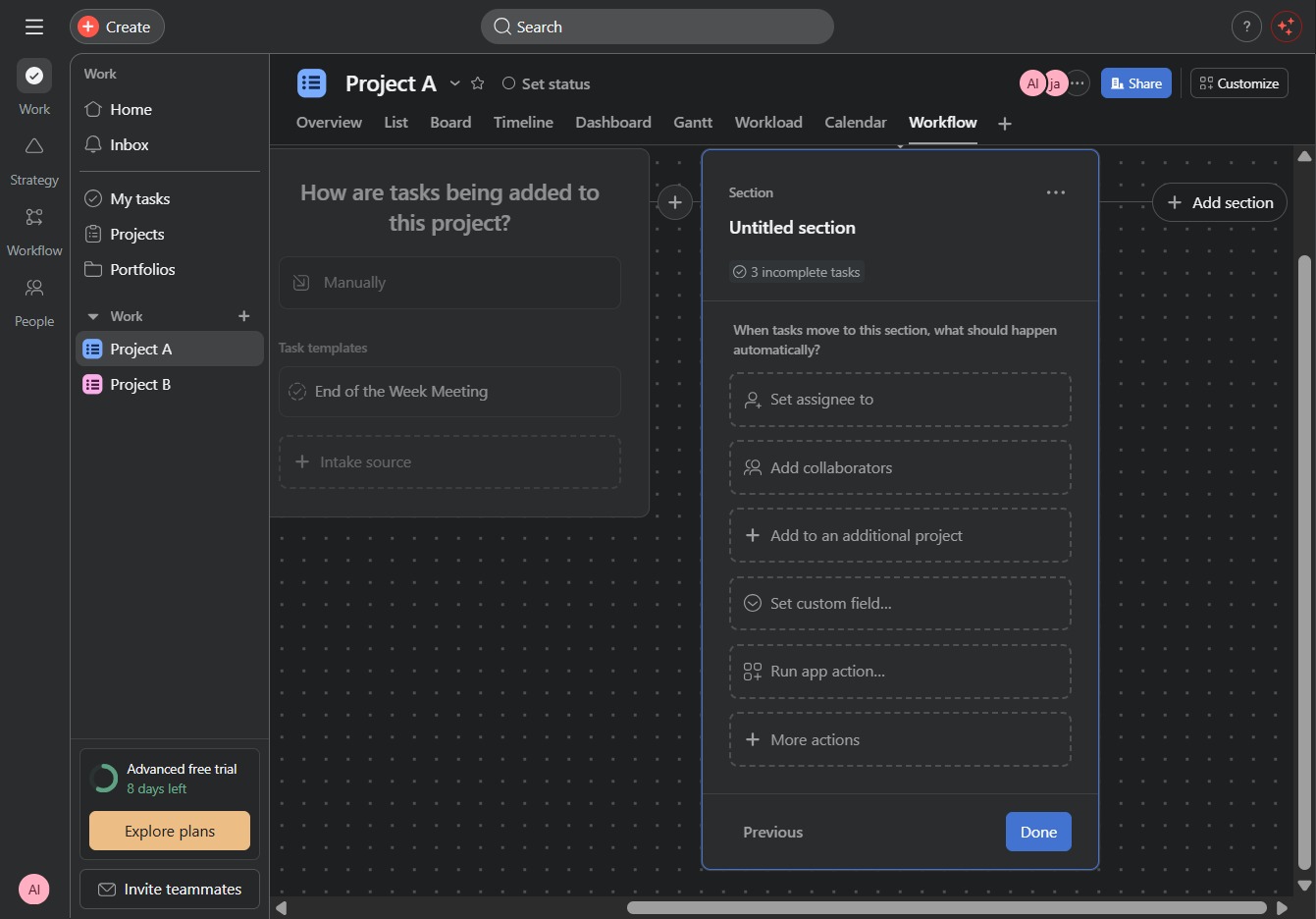
Task: Click the scroll-right arrow on horizontal scrollbar
Action: pos(1282,908)
